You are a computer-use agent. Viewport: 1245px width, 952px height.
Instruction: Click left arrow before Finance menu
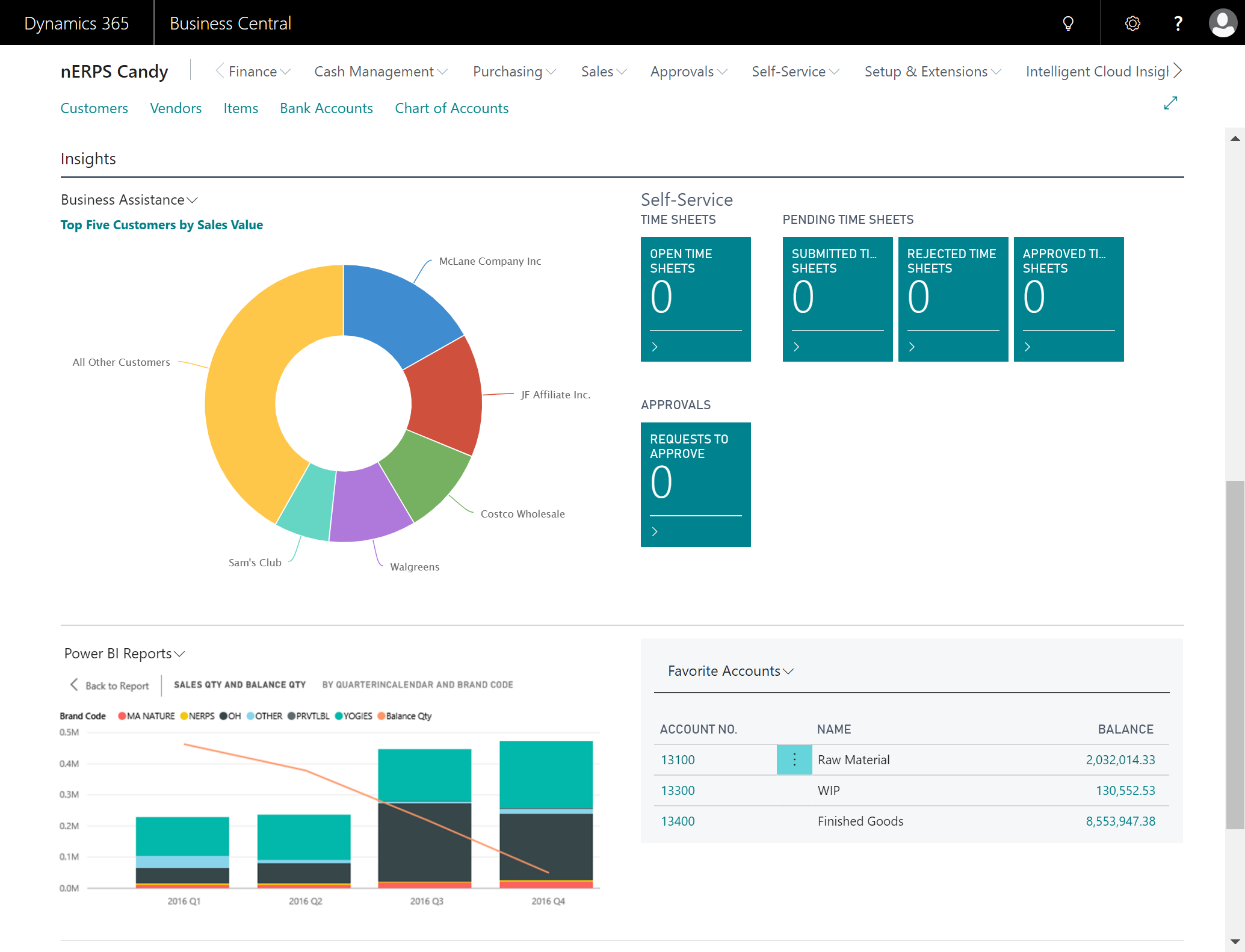220,71
